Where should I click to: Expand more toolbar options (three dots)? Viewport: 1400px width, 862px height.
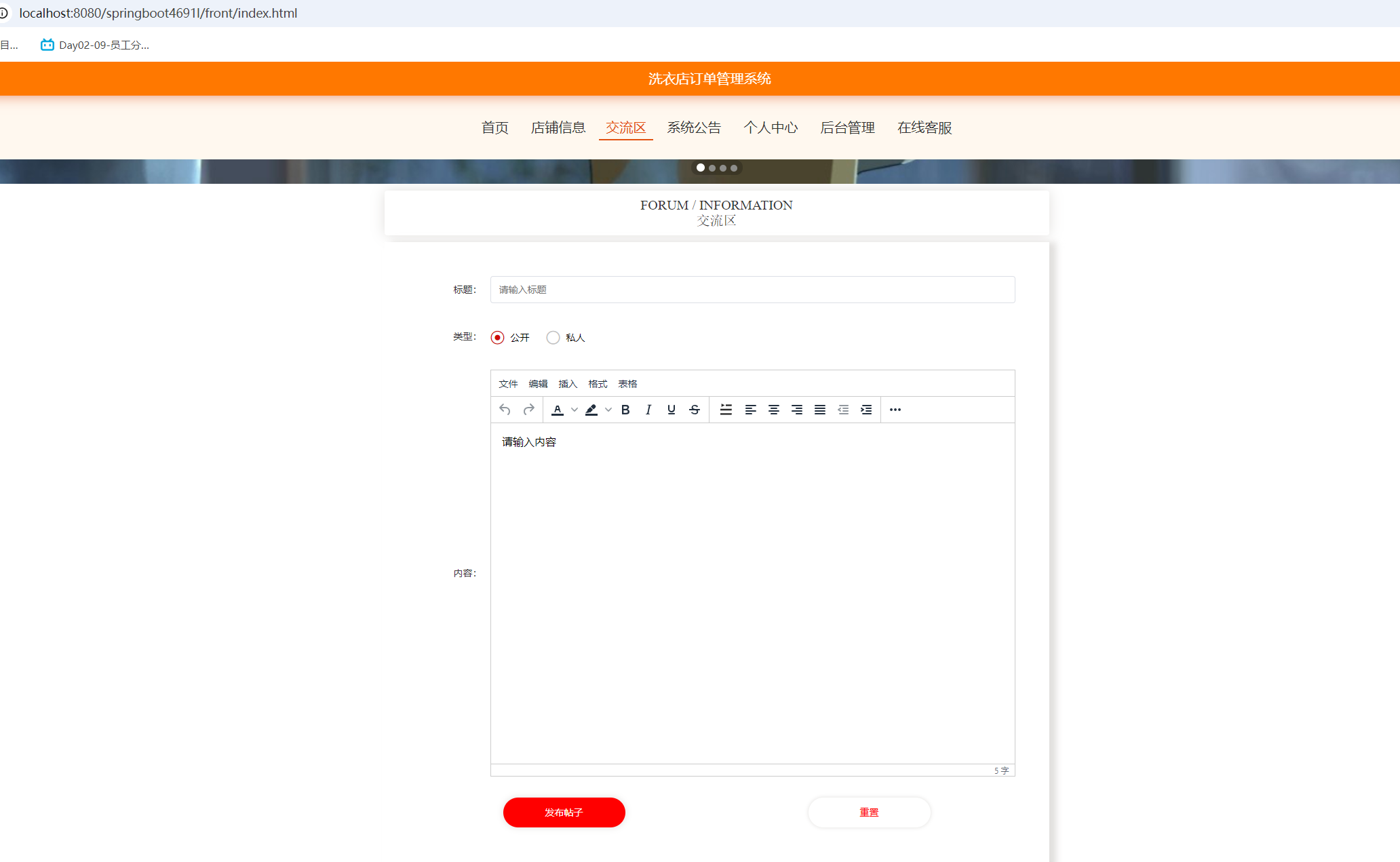pos(895,410)
